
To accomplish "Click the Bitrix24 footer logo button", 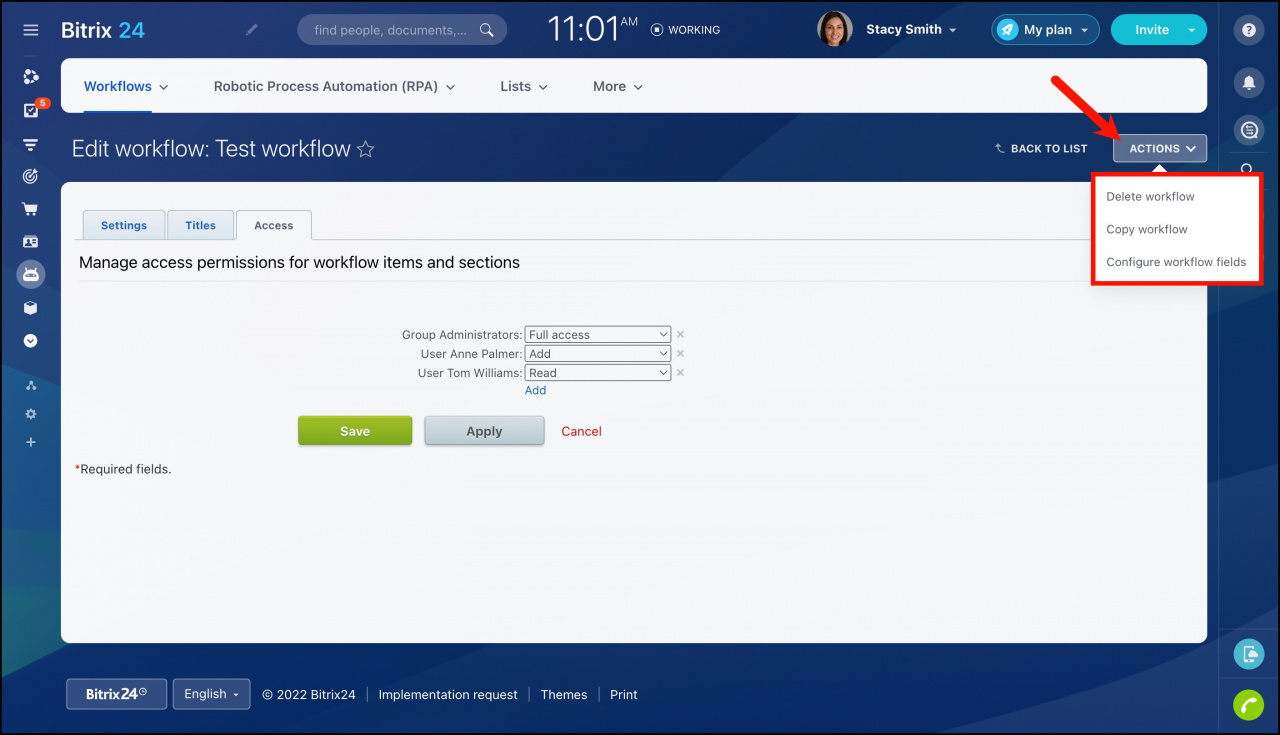I will [x=116, y=694].
